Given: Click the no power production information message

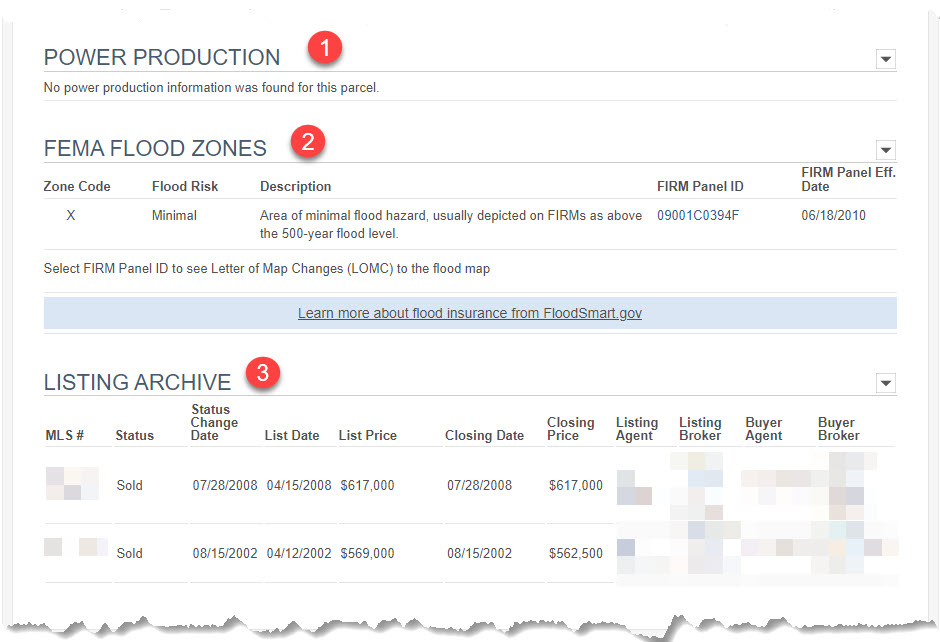Looking at the screenshot, I should pyautogui.click(x=211, y=88).
